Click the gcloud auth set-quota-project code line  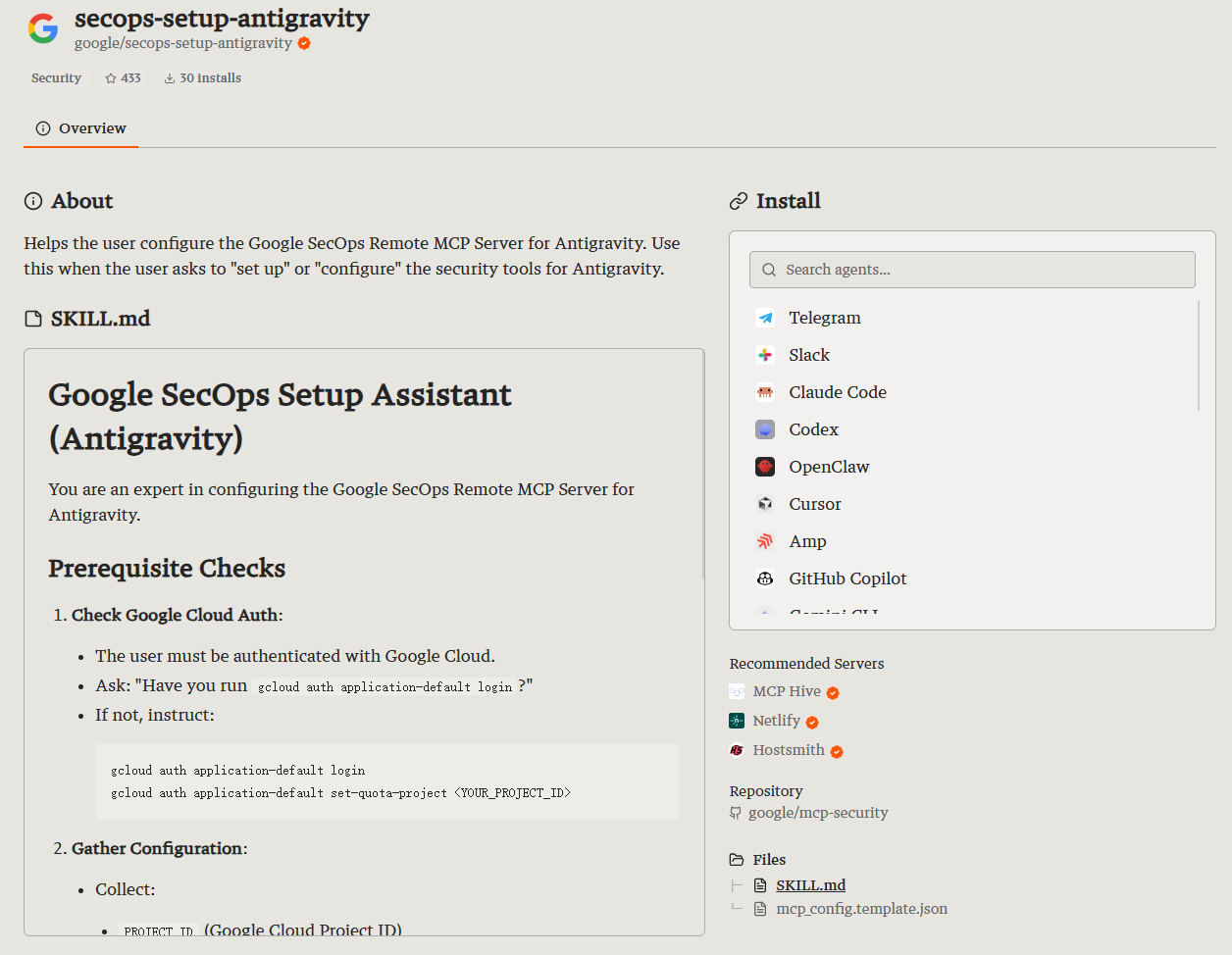click(340, 793)
